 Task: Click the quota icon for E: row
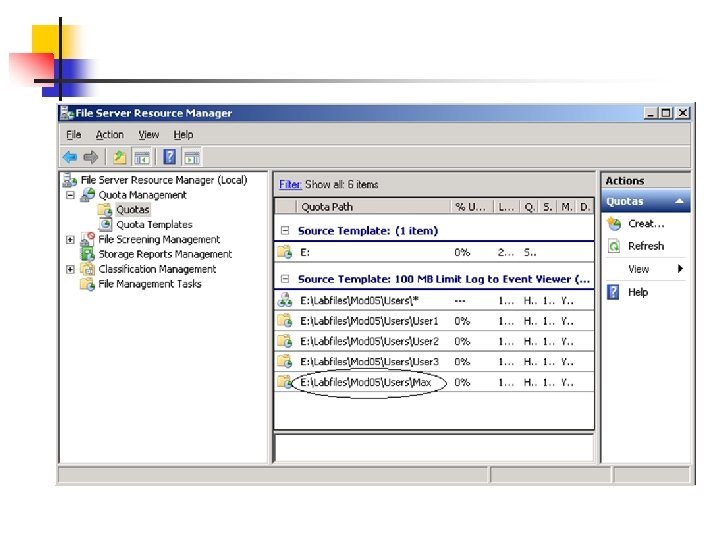point(285,252)
